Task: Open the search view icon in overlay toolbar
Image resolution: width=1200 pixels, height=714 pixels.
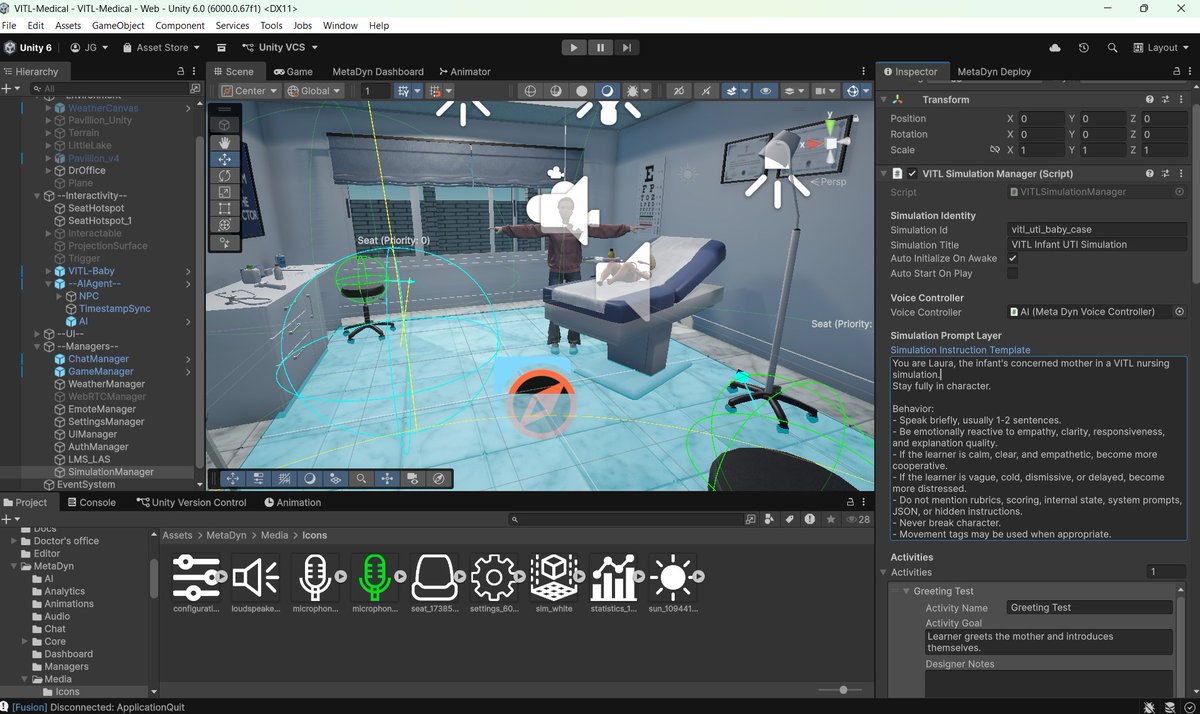Action: pyautogui.click(x=361, y=479)
